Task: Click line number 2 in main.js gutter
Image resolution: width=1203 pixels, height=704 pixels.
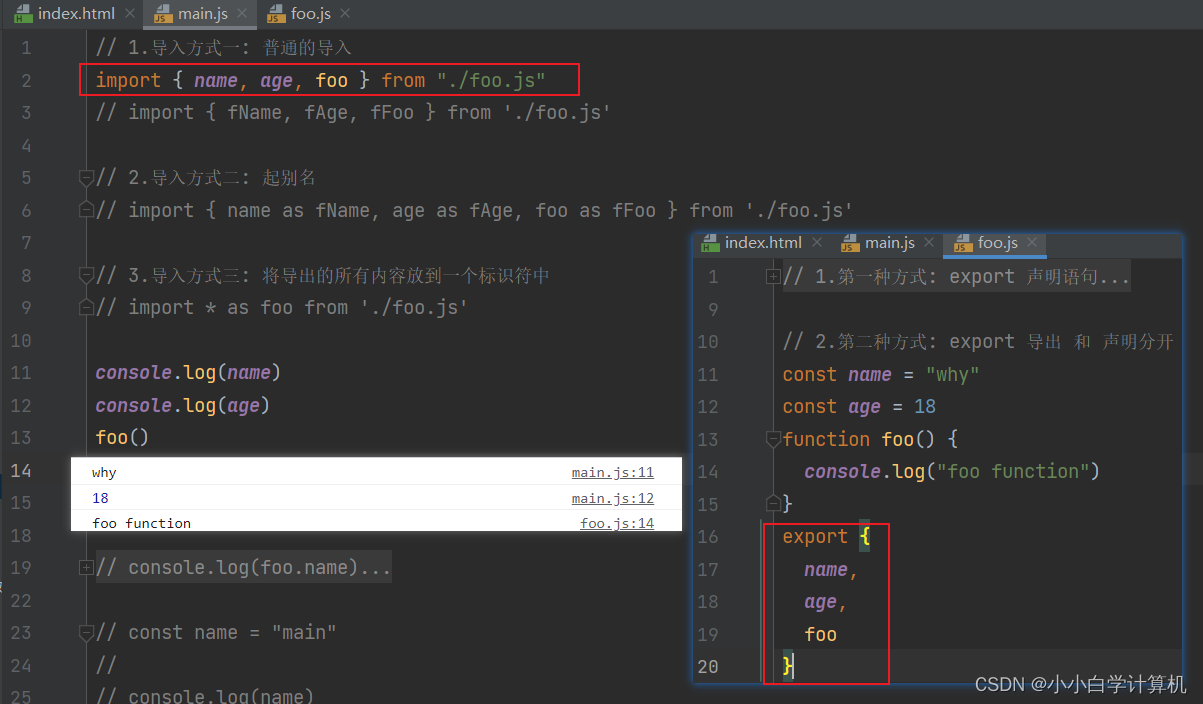Action: tap(26, 80)
